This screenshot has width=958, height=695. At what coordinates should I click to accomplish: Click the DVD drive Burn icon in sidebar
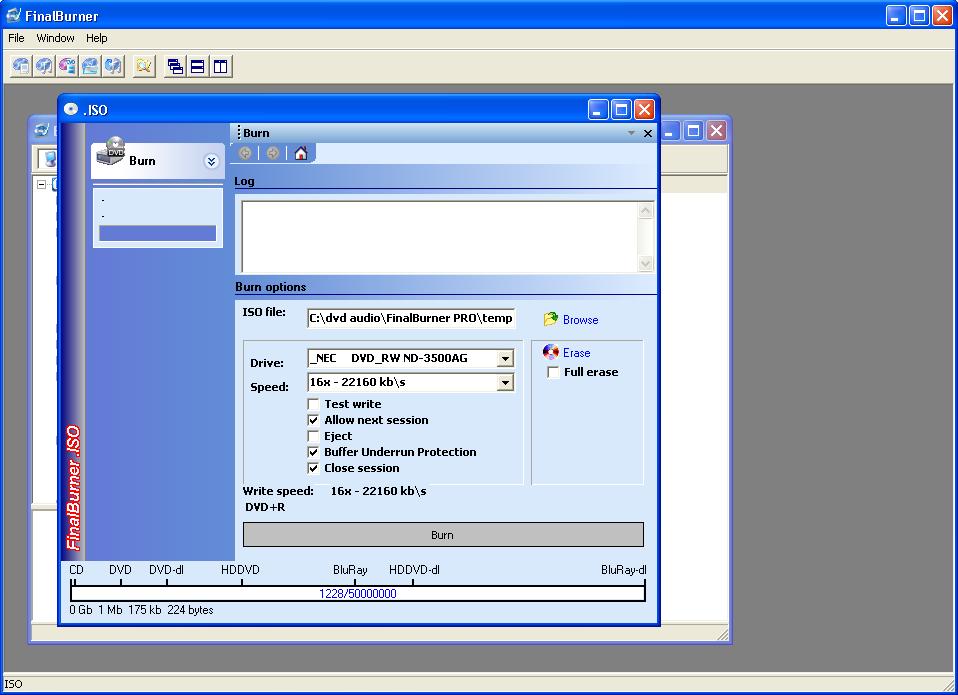pyautogui.click(x=112, y=151)
